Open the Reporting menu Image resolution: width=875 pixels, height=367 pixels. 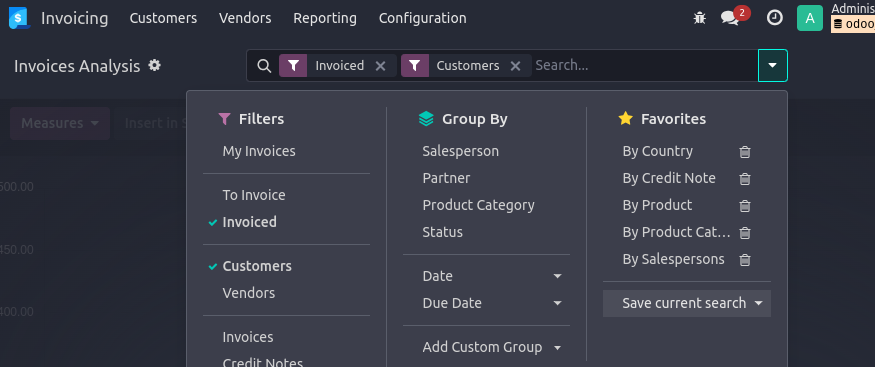(x=325, y=18)
